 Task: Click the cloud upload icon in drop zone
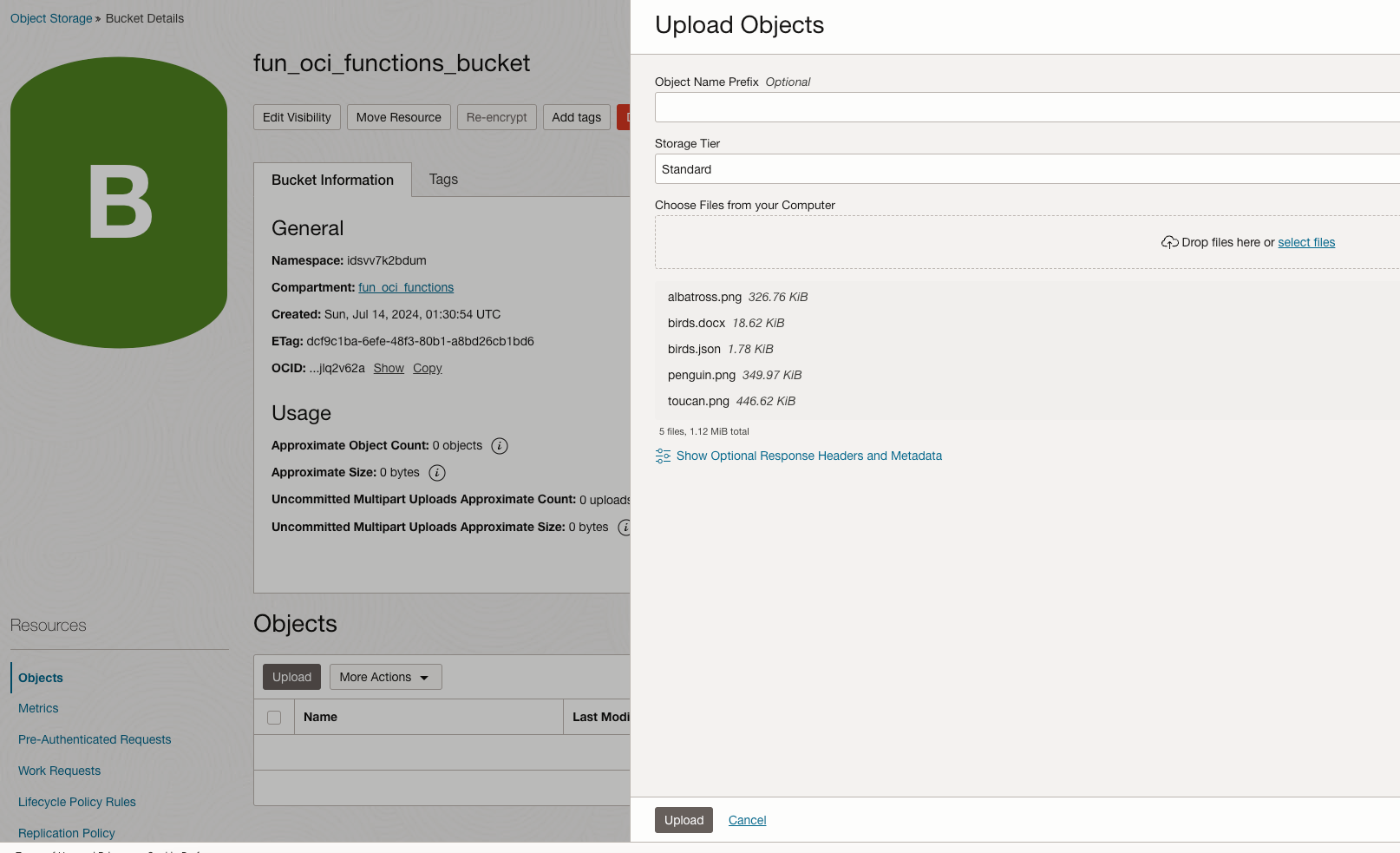coord(1169,243)
